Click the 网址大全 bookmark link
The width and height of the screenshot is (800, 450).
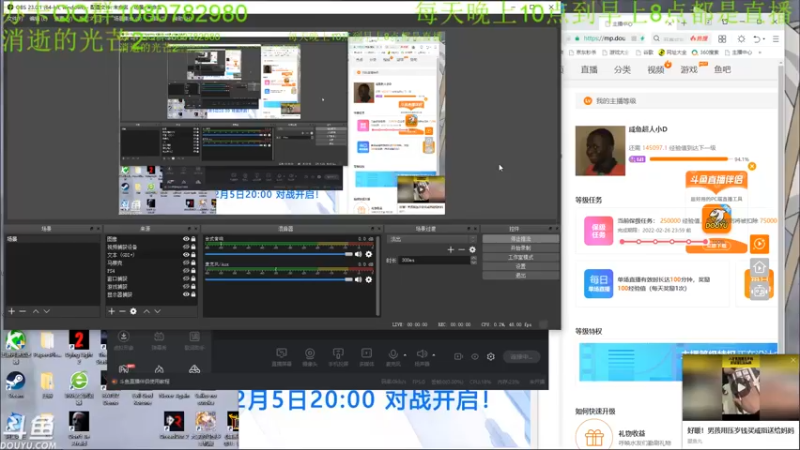coord(672,53)
